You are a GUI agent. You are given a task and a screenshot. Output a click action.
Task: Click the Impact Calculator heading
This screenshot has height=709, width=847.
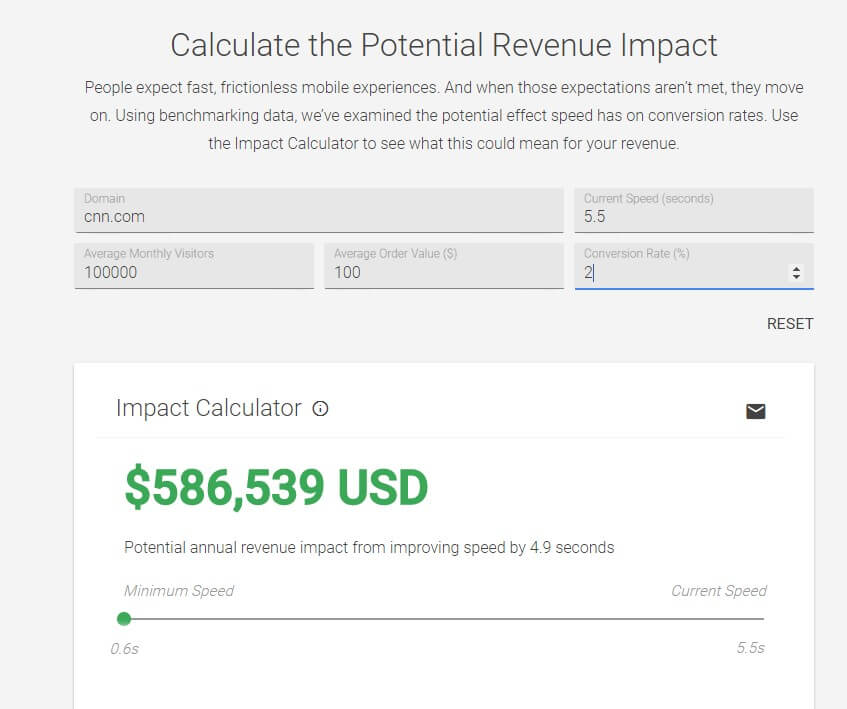(208, 408)
